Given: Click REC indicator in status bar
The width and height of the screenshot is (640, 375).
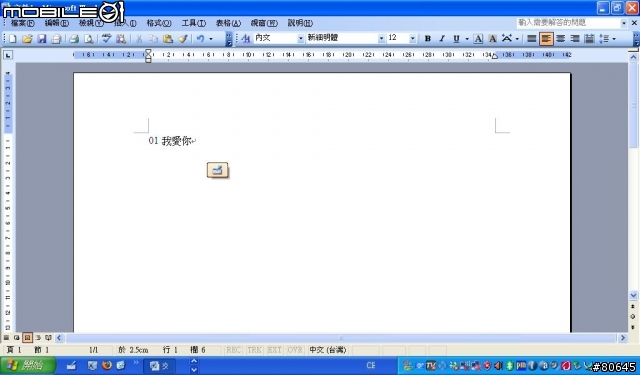Looking at the screenshot, I should coord(233,350).
